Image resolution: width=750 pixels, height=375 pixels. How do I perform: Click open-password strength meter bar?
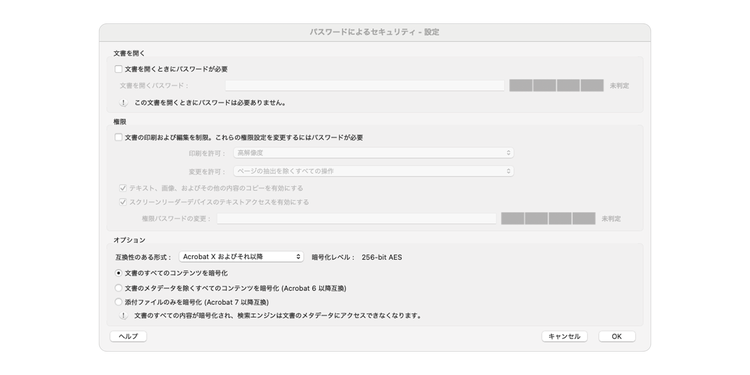click(556, 86)
